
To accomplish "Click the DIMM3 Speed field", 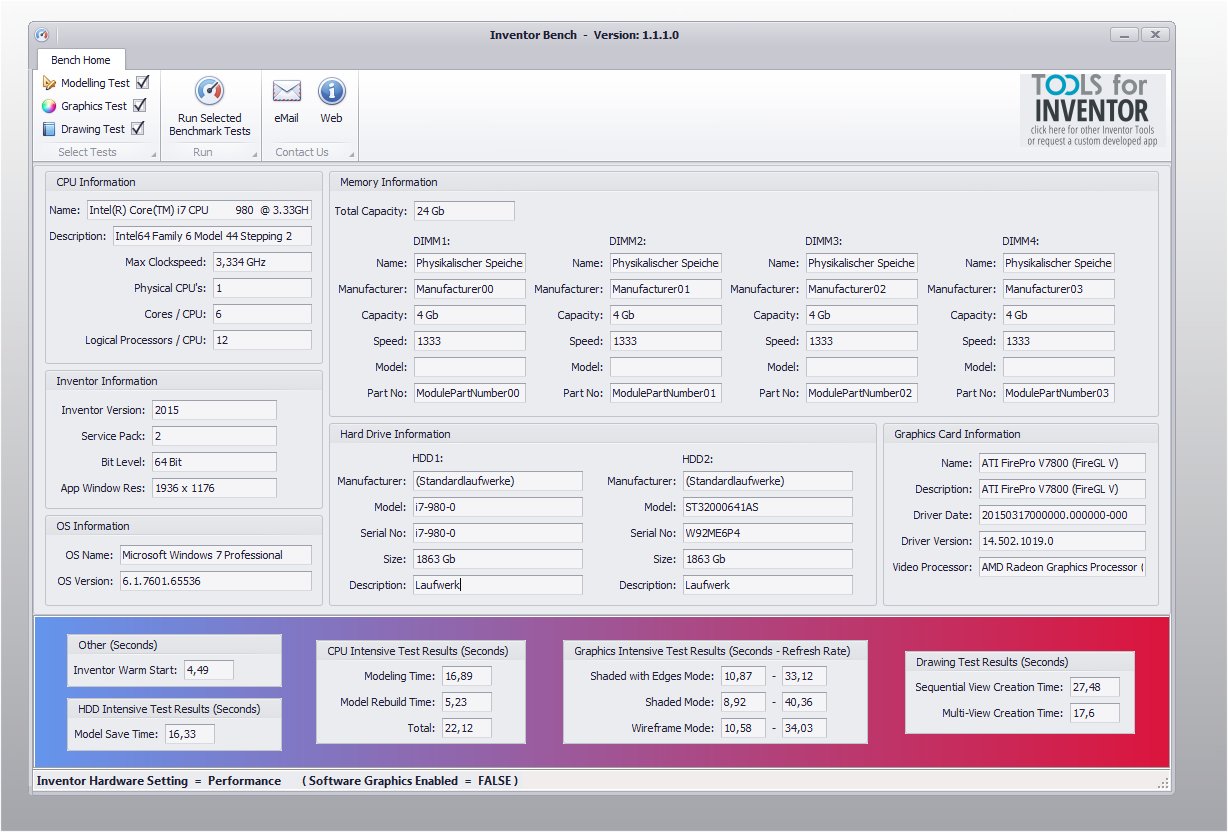I will (862, 341).
